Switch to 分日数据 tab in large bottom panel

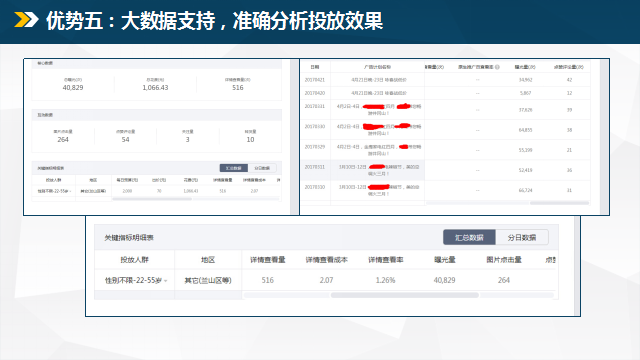click(x=522, y=238)
